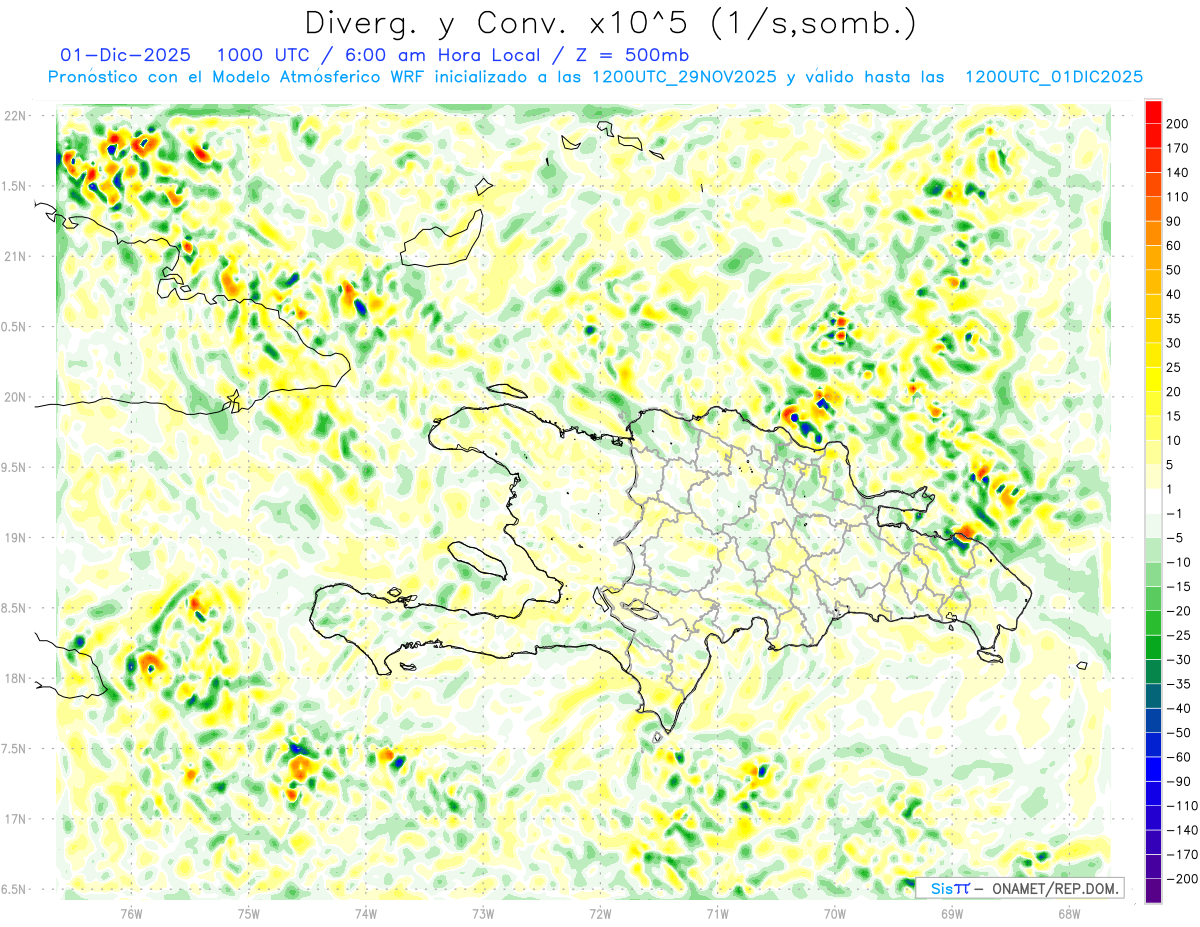Click the colorbar label '-50'
1200x927 pixels.
(1180, 733)
